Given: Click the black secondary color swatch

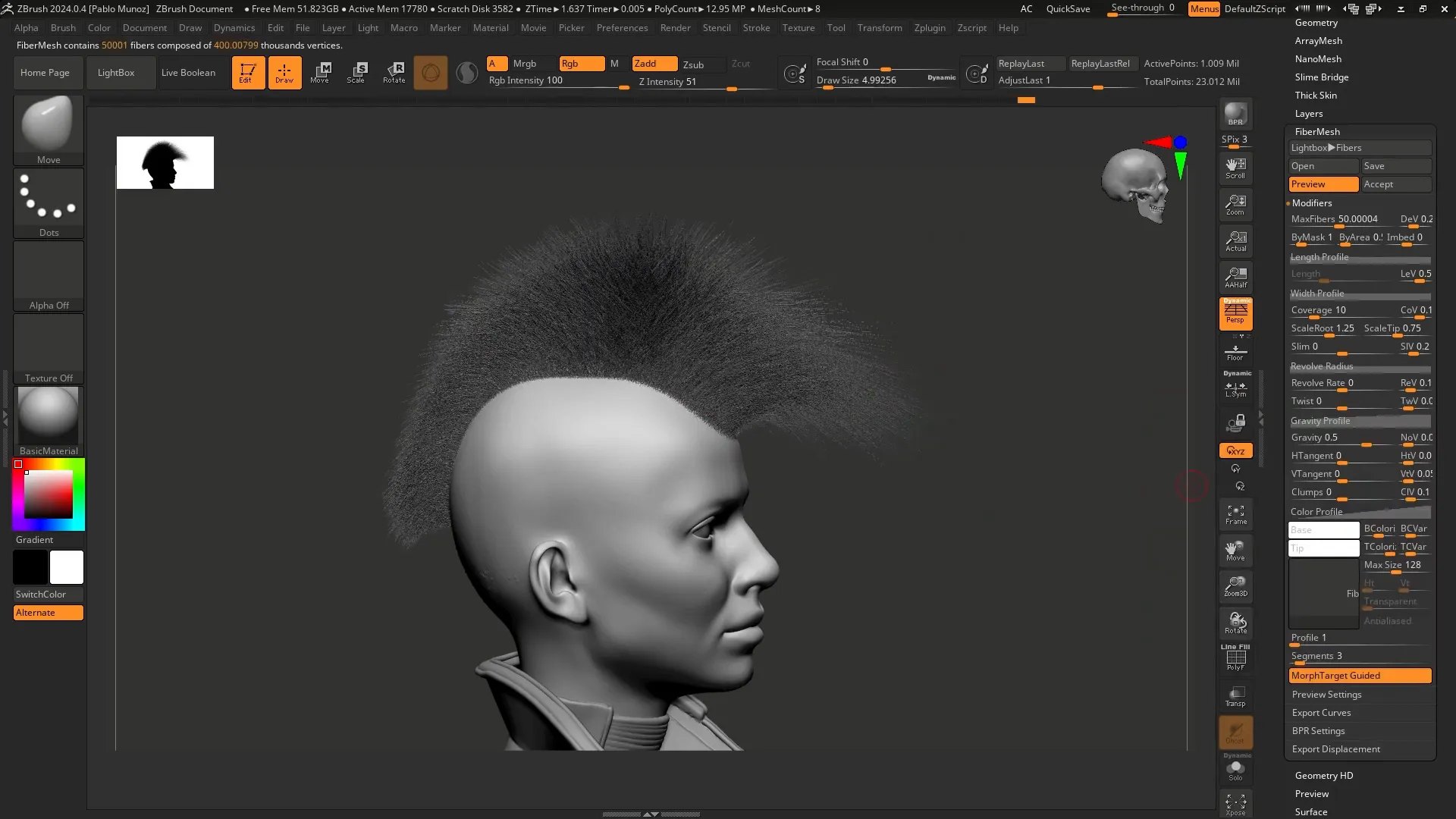Looking at the screenshot, I should point(30,567).
